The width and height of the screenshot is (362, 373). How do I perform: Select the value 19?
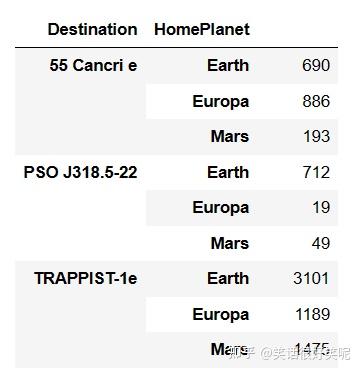321,208
